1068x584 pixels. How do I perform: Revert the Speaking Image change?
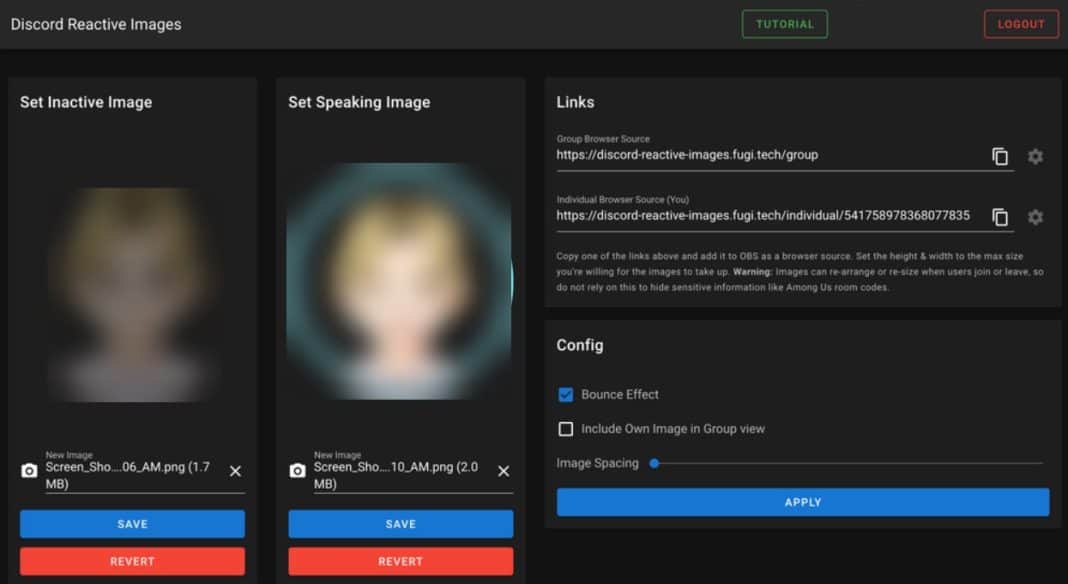[x=400, y=561]
